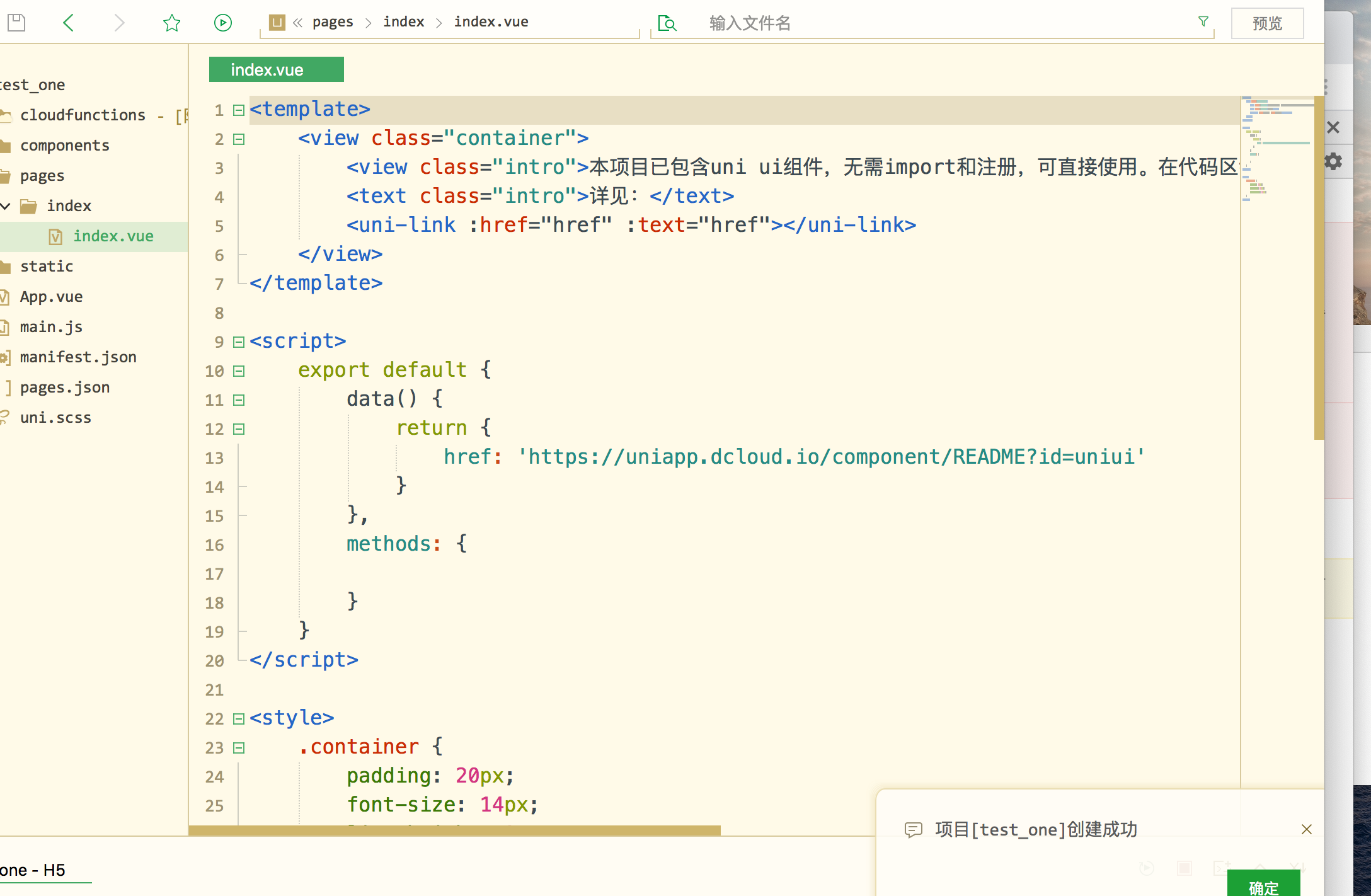Select the index folder in tree
This screenshot has height=896, width=1371.
click(x=69, y=205)
